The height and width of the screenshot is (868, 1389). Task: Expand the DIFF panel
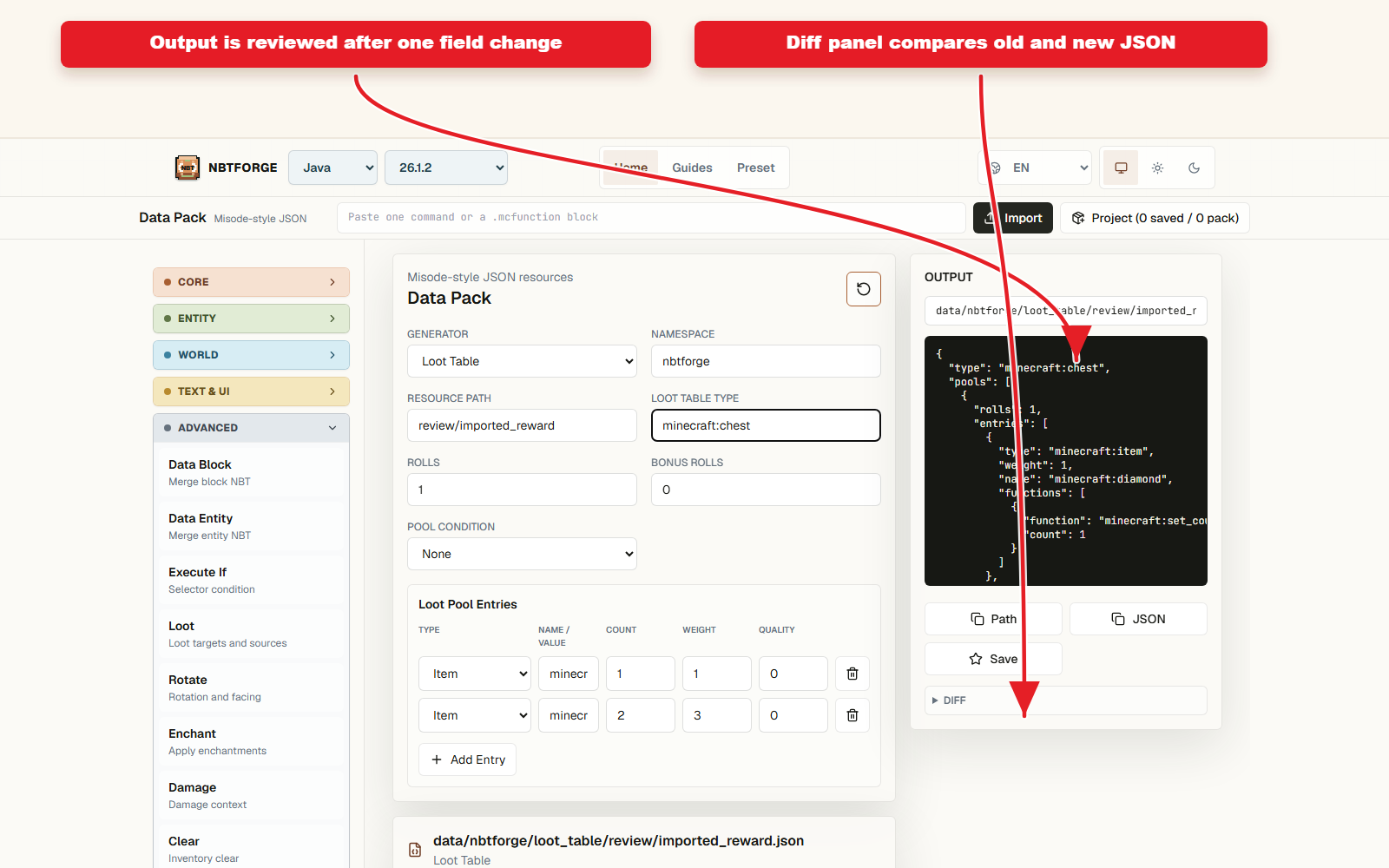tap(1065, 700)
